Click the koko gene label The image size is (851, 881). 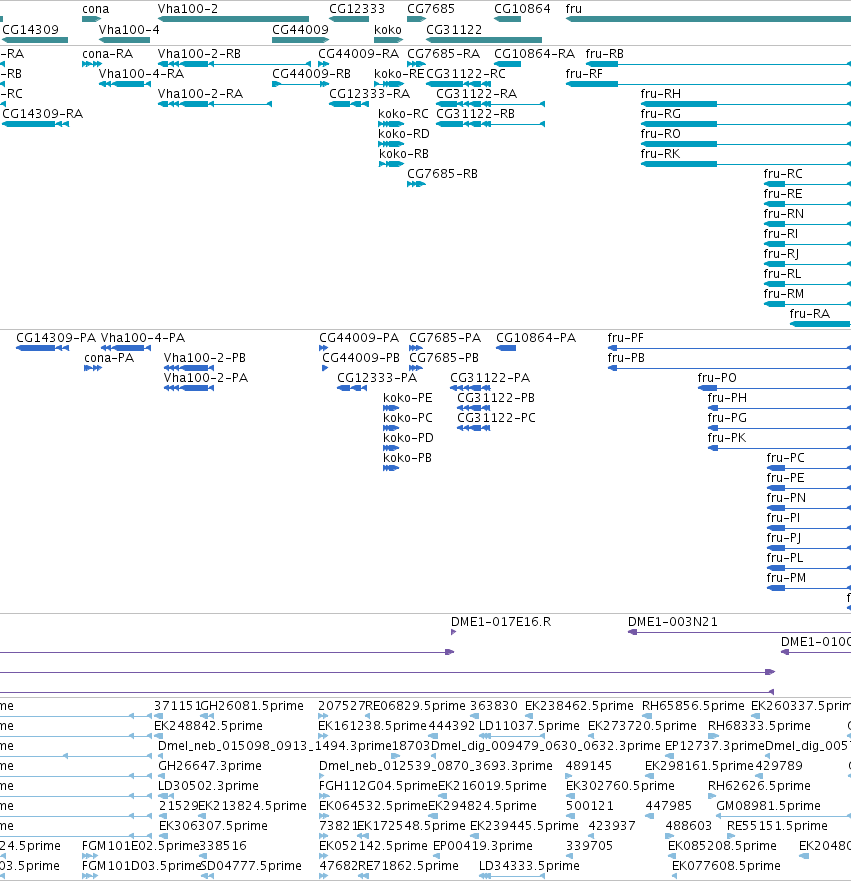(x=388, y=30)
